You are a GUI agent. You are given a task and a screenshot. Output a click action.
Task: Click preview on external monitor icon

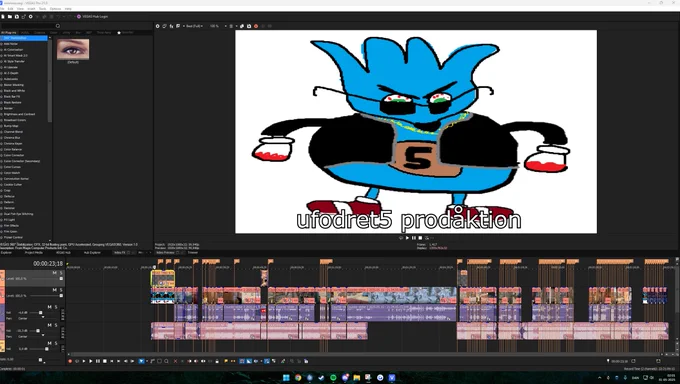click(164, 26)
